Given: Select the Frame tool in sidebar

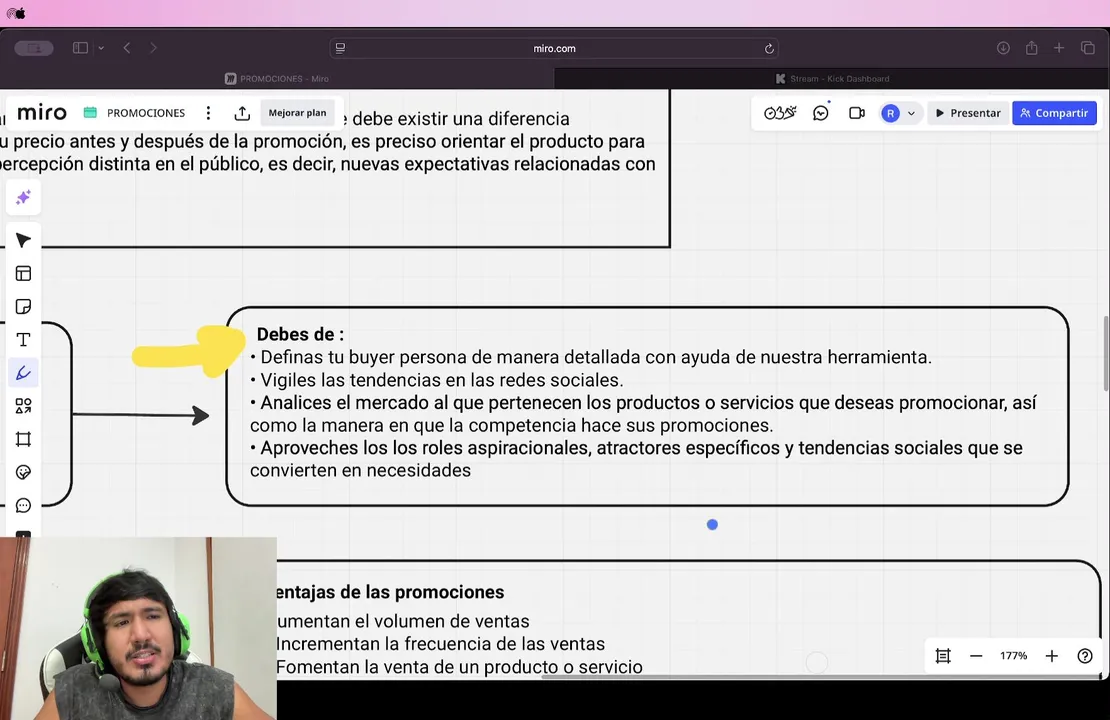Looking at the screenshot, I should [23, 439].
